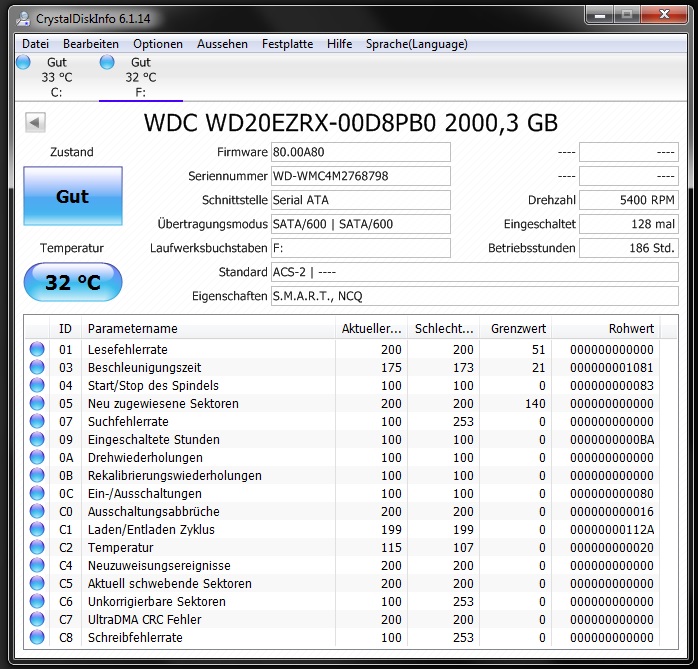The image size is (698, 669).
Task: Click the Parametername column header
Action: (208, 329)
